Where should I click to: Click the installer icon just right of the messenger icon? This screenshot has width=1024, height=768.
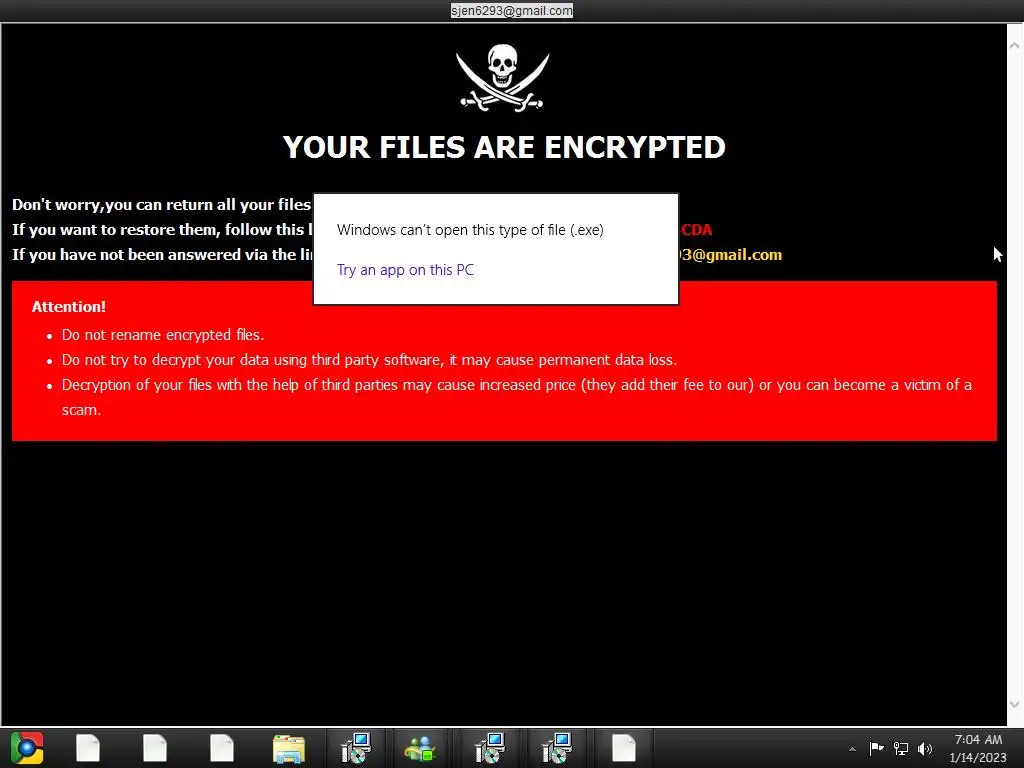tap(489, 749)
